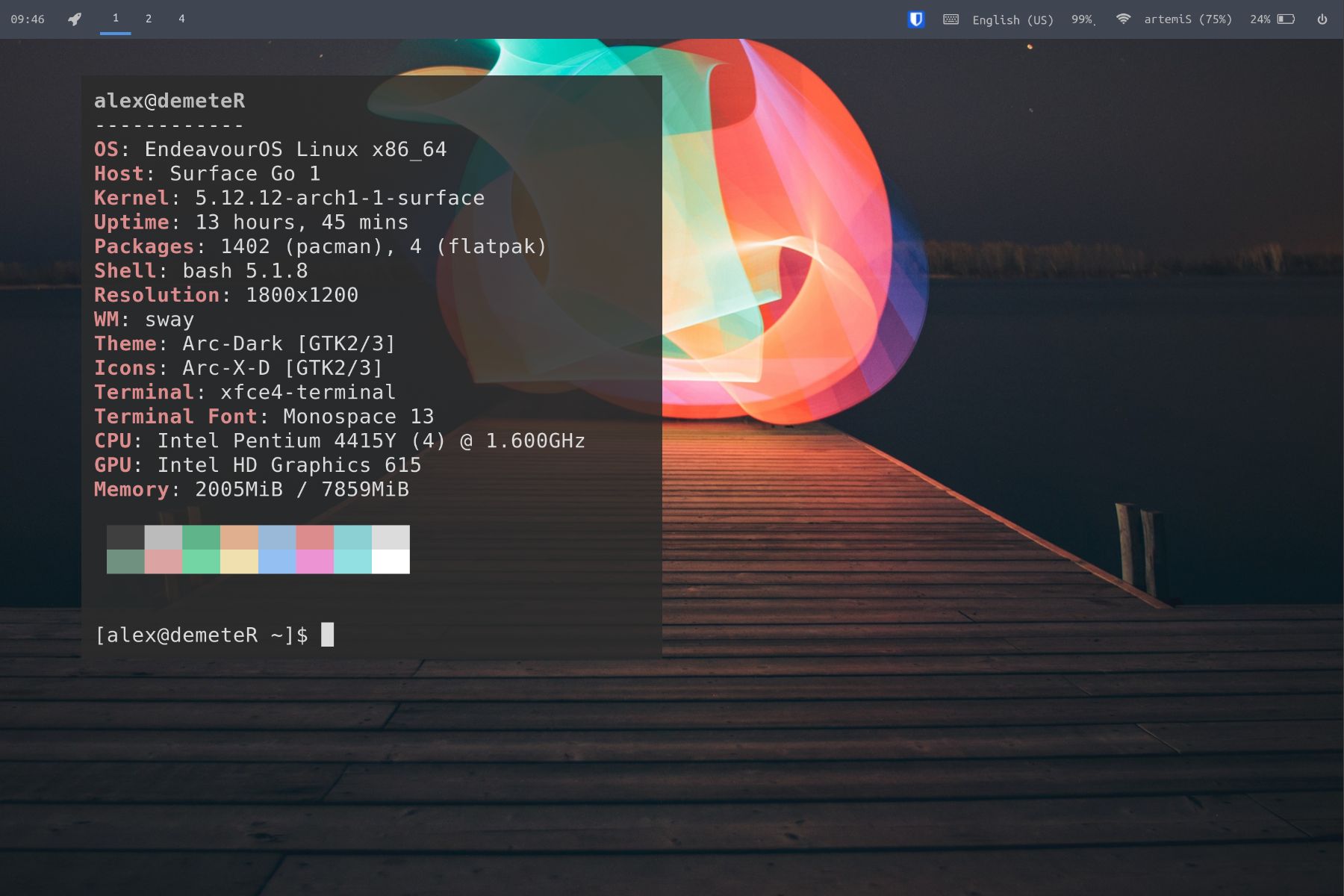This screenshot has height=896, width=1344.
Task: Open the Wi-Fi network icon
Action: click(1123, 19)
